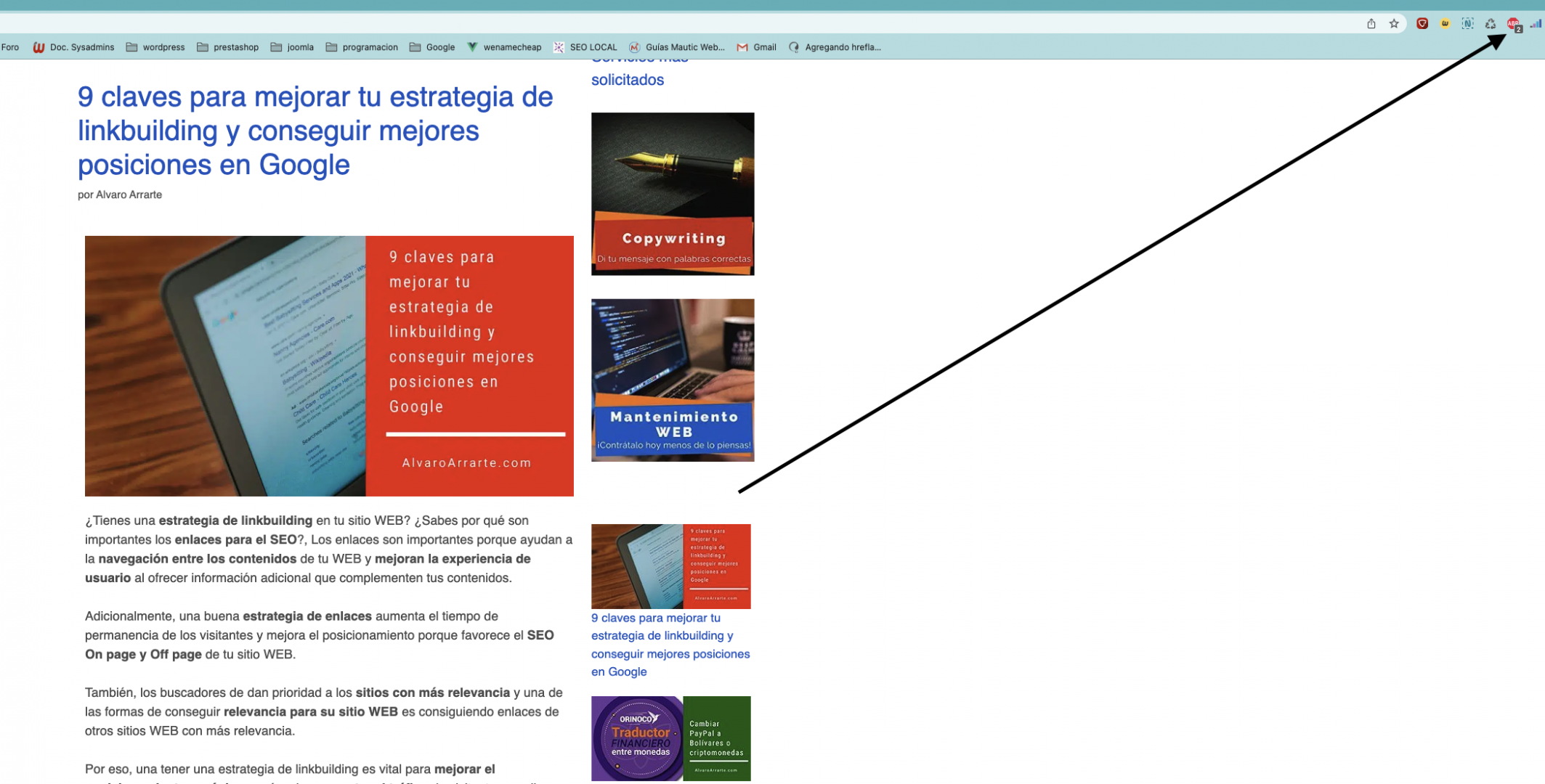The image size is (1545, 784).
Task: Click the bold text 'estrategia de linkbuilding'
Action: coord(235,520)
